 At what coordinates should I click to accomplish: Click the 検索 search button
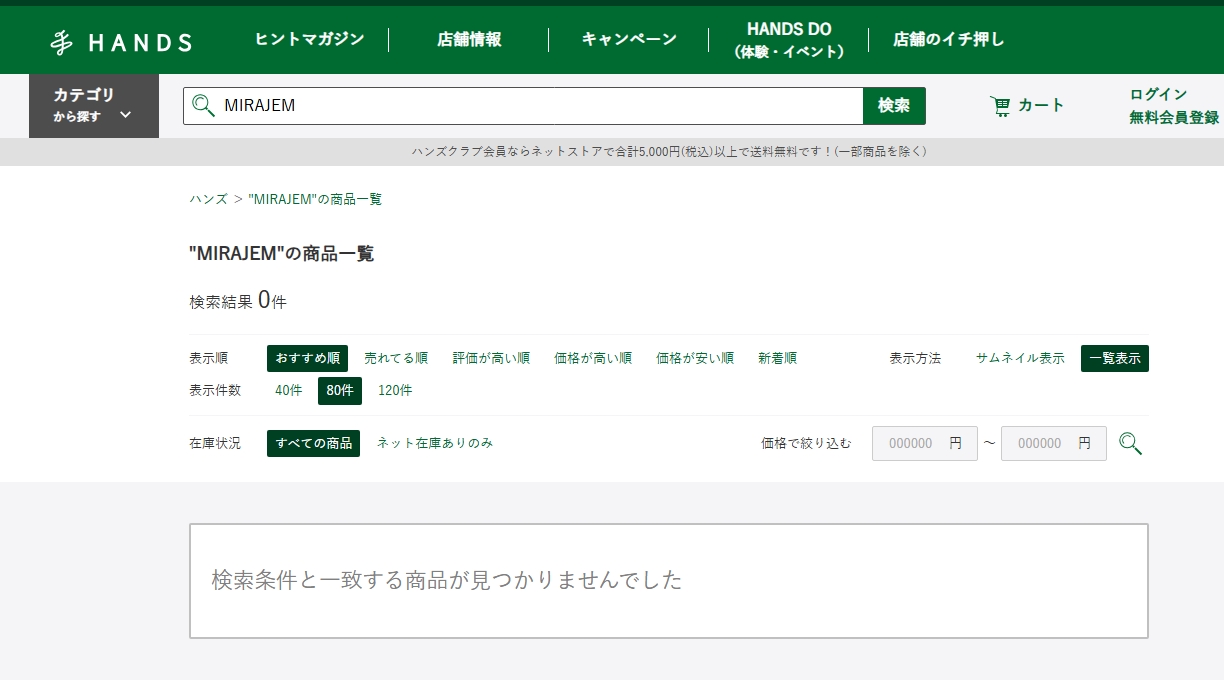(894, 105)
